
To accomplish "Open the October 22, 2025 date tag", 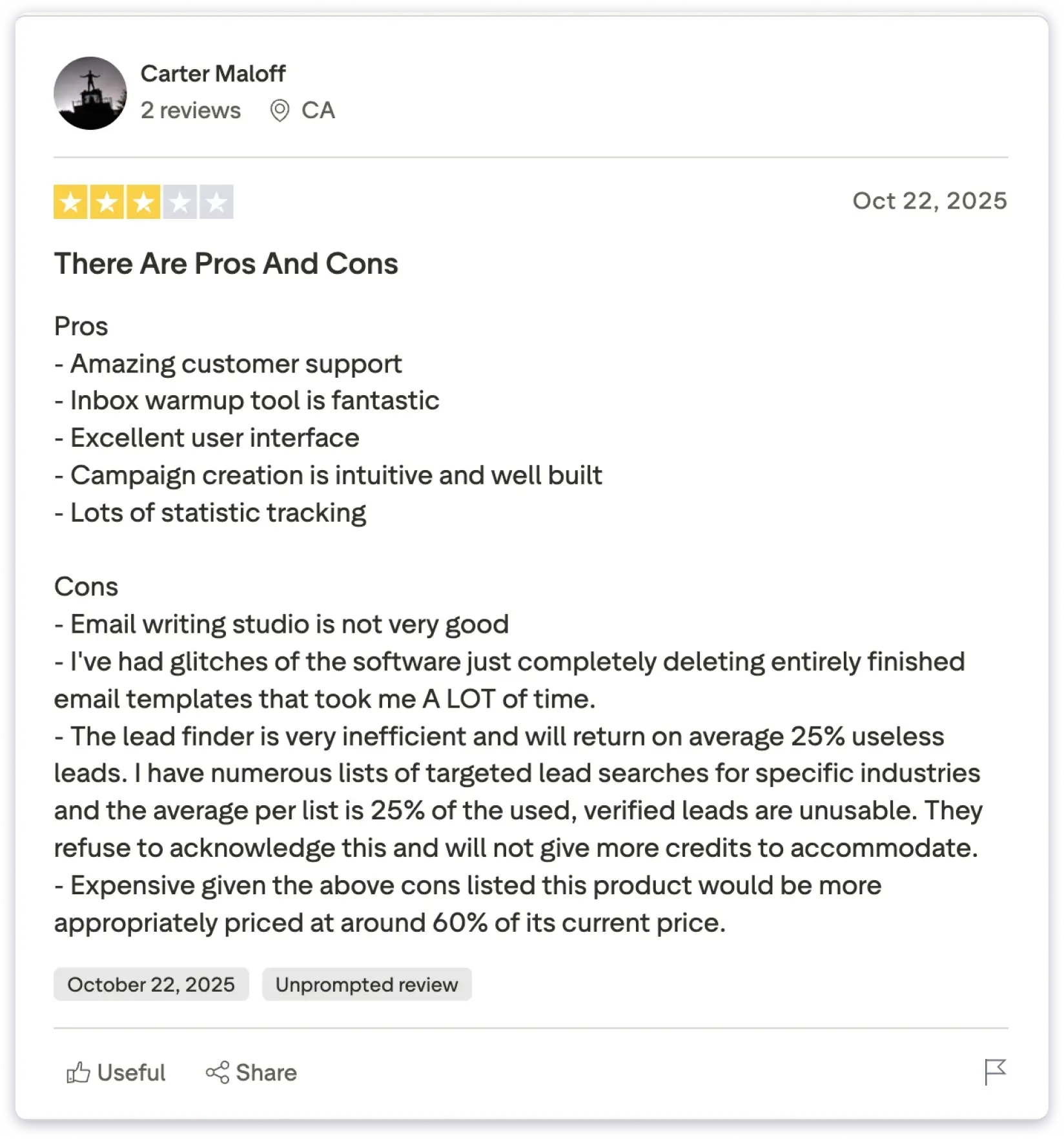I will click(x=150, y=984).
